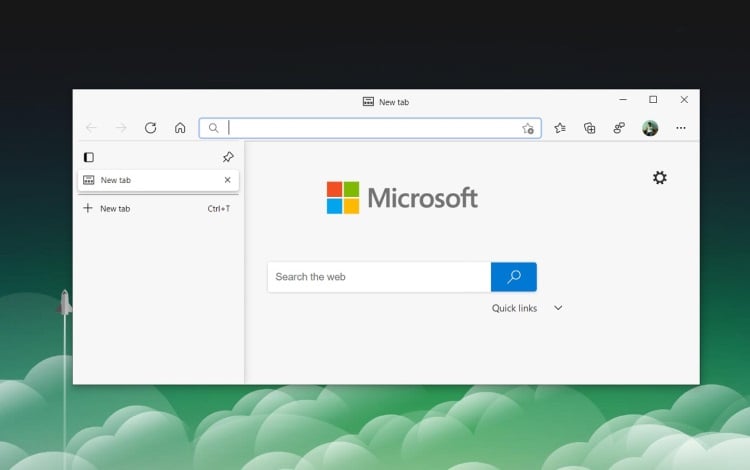Viewport: 750px width, 470px height.
Task: Select the New tab vertical tab
Action: point(158,180)
